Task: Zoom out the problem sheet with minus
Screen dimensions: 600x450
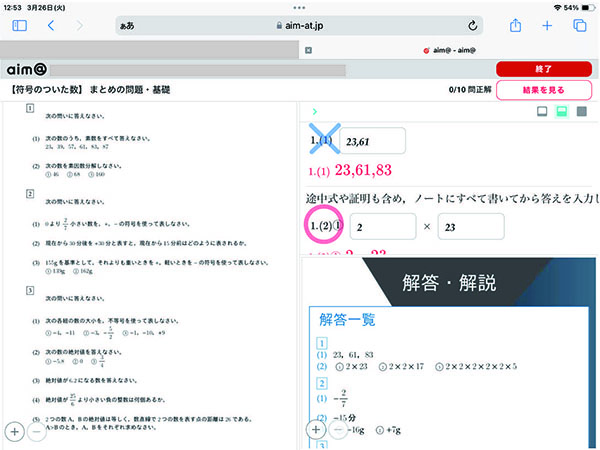Action: (37, 432)
